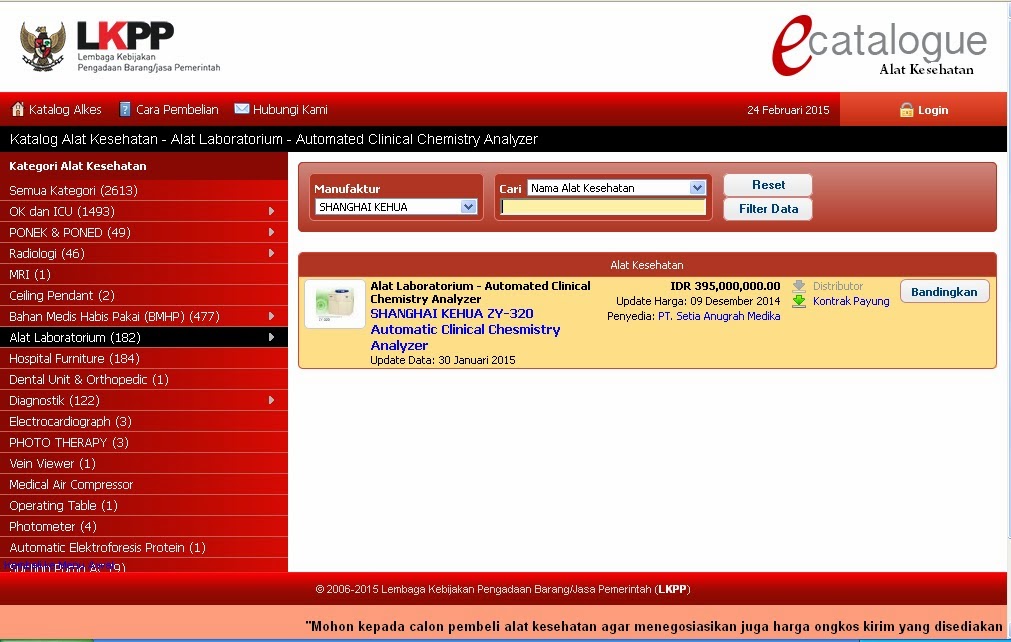Click the Distributor text link
The height and width of the screenshot is (642, 1011).
coord(838,286)
